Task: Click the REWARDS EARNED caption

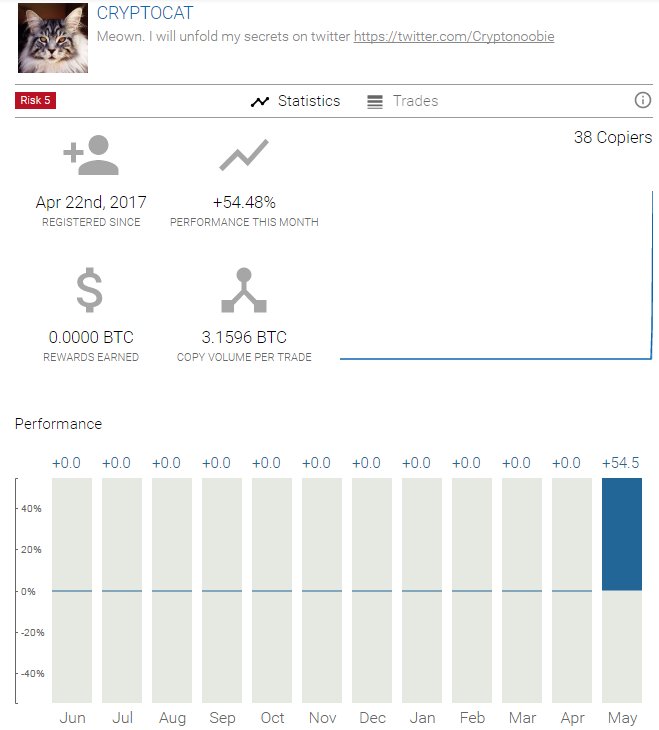Action: pyautogui.click(x=91, y=357)
